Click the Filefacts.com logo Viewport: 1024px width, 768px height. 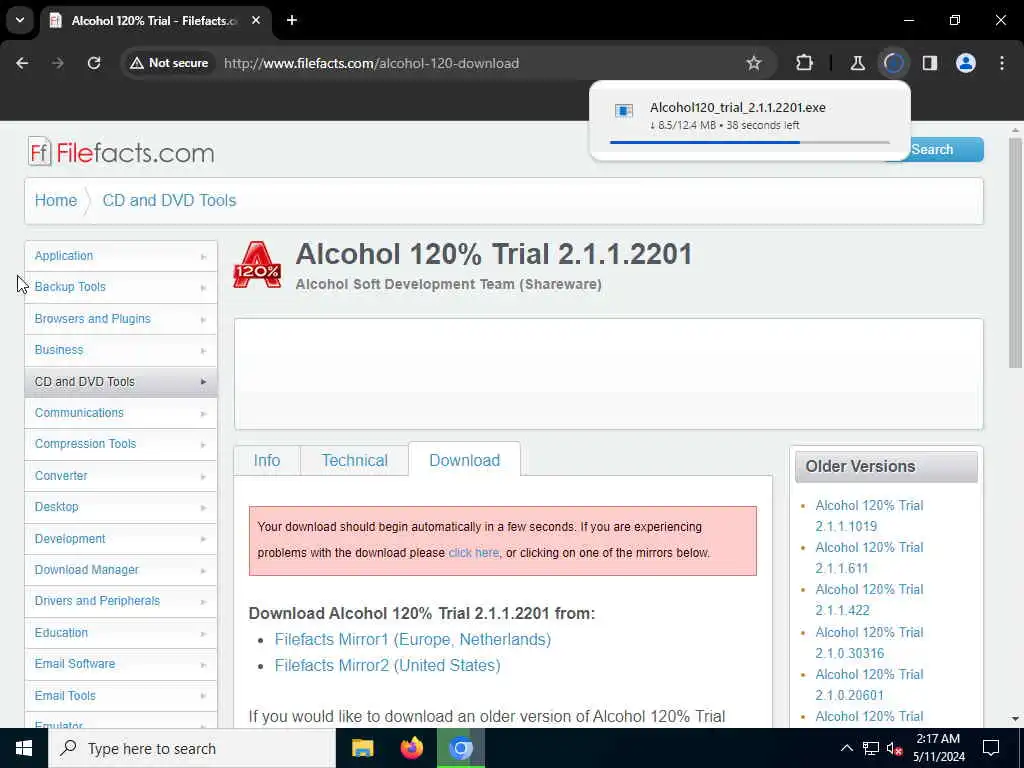coord(121,152)
